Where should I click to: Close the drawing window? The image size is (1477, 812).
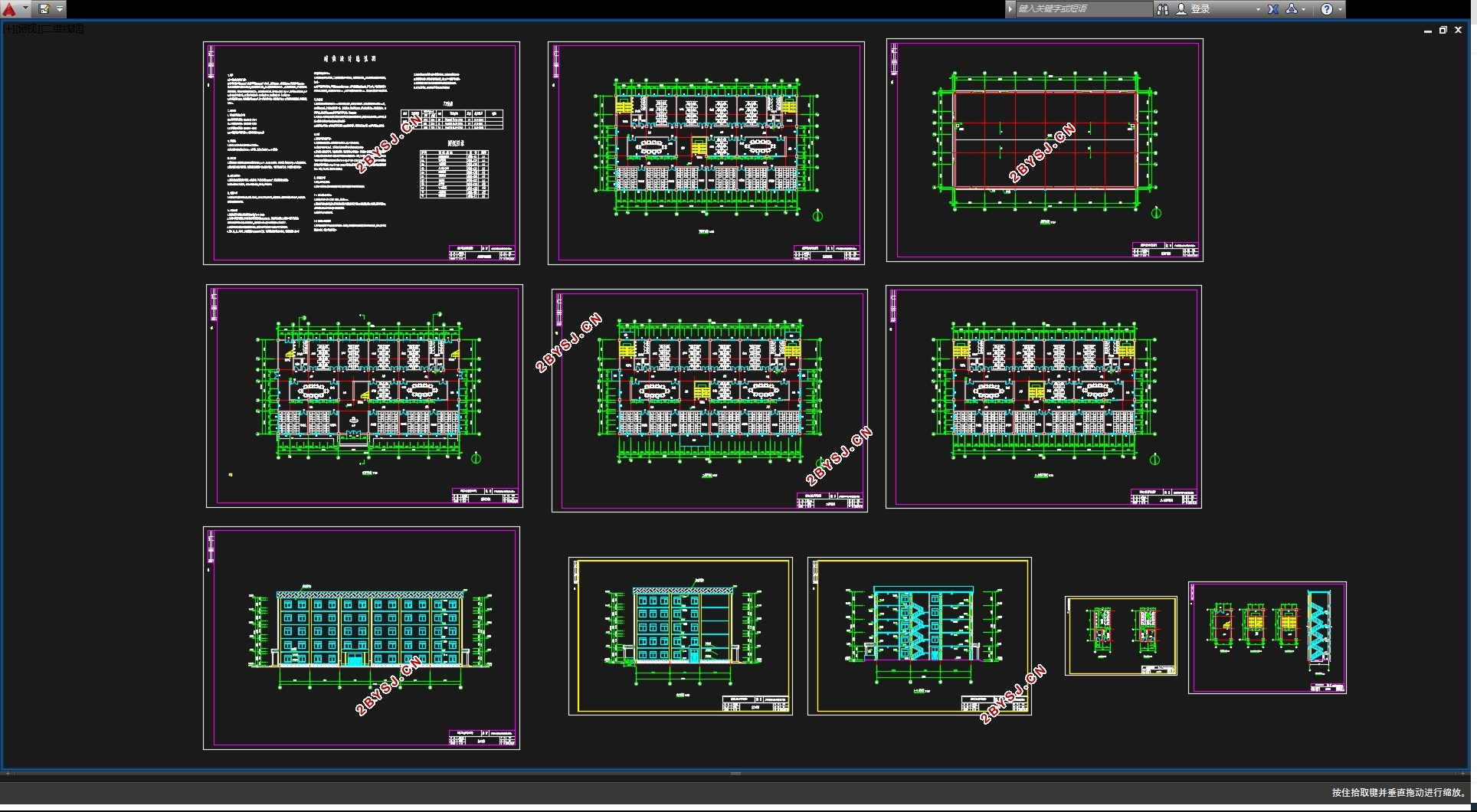[x=1459, y=30]
